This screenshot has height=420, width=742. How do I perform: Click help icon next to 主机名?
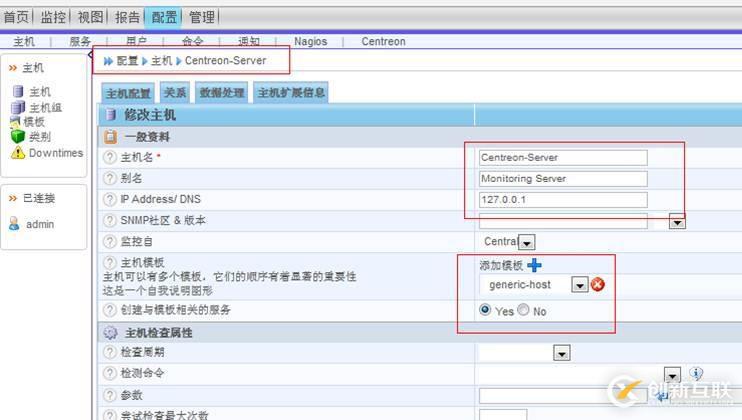click(110, 158)
